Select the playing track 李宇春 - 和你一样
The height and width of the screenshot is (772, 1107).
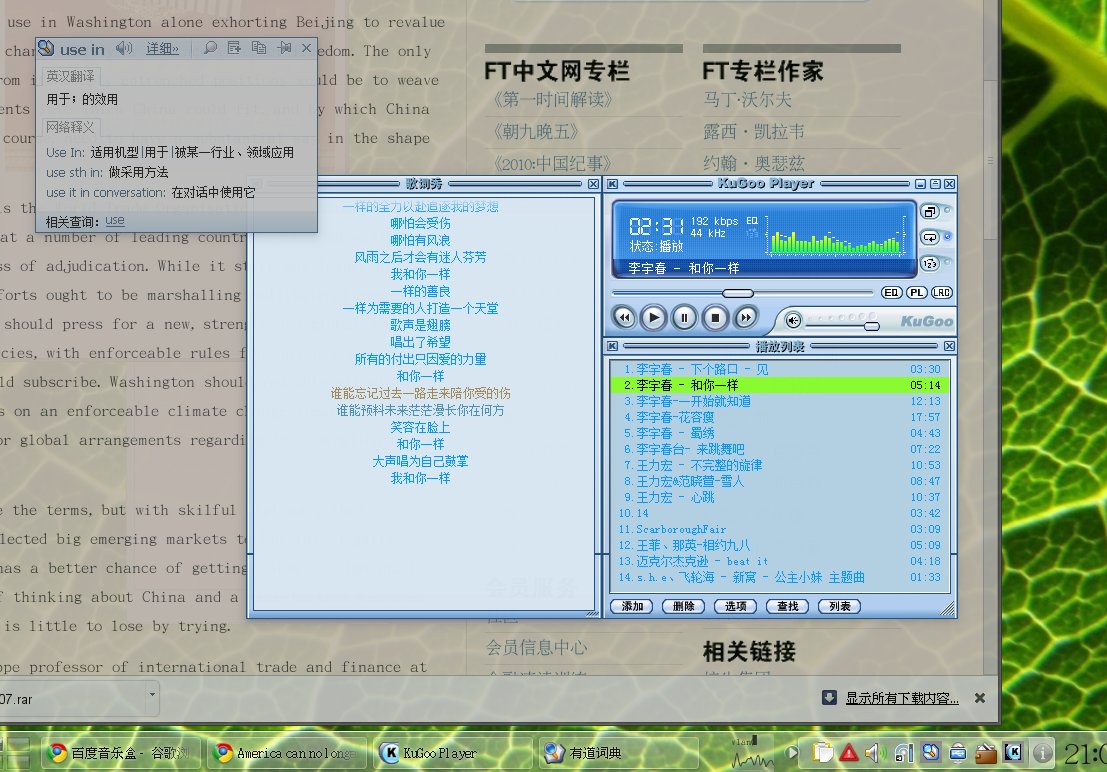[780, 385]
